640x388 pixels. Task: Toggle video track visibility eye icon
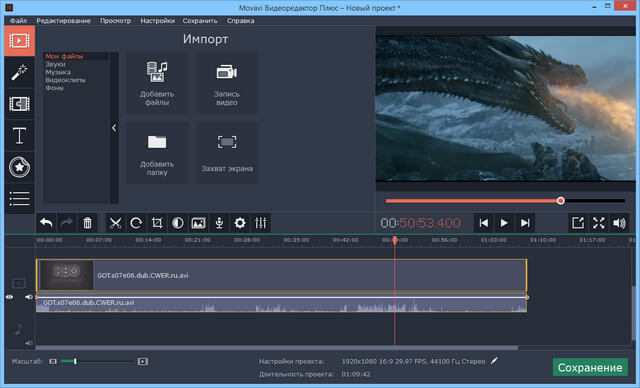(x=9, y=297)
